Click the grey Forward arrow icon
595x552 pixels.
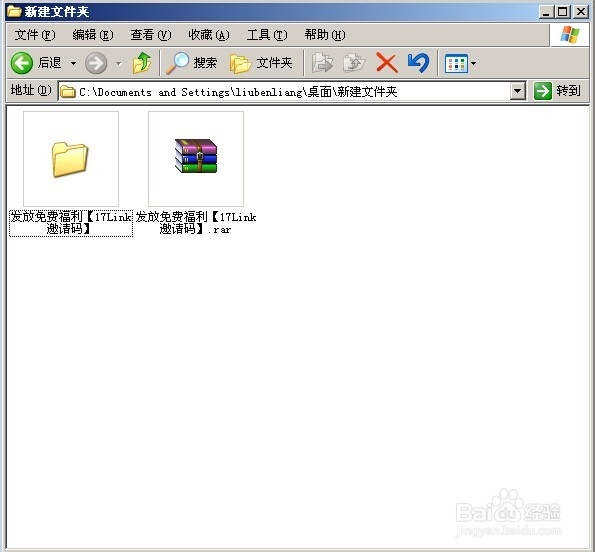point(96,63)
